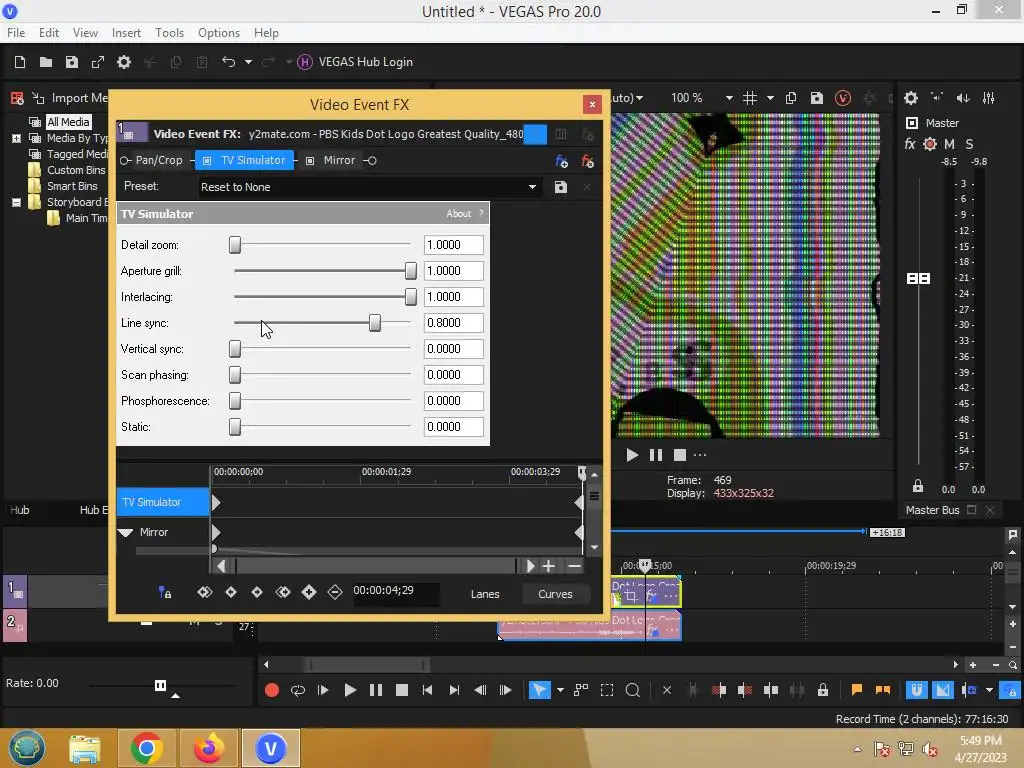Toggle Loop Playback in transport bar

pos(298,690)
